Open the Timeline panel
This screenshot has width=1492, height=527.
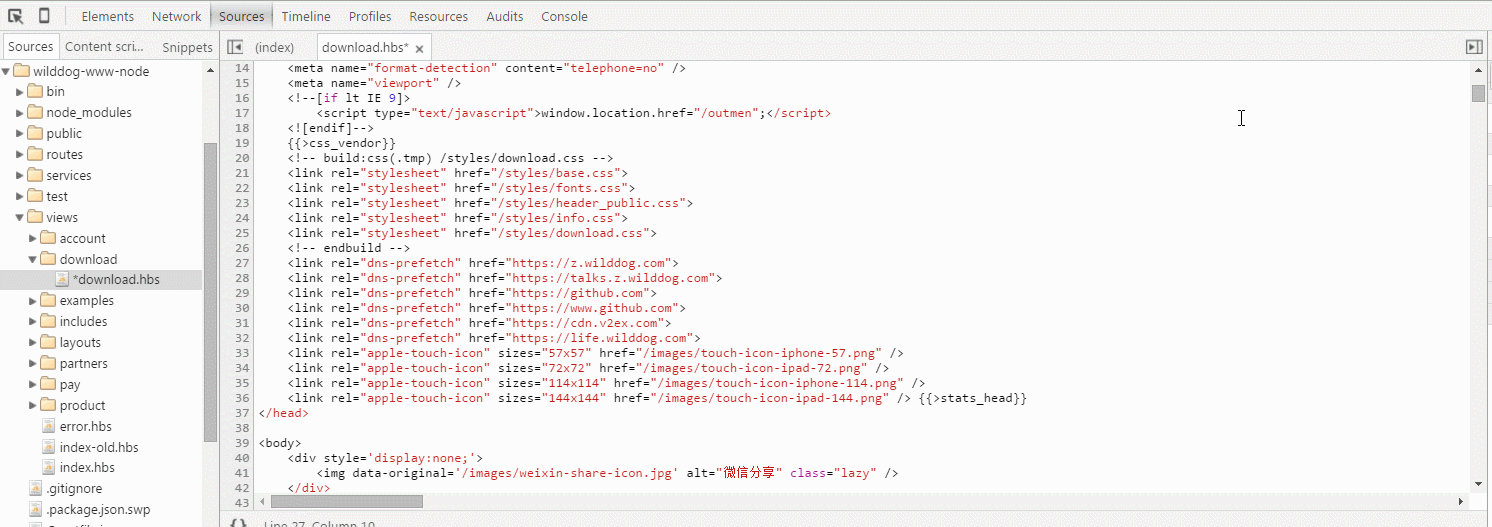(x=306, y=16)
